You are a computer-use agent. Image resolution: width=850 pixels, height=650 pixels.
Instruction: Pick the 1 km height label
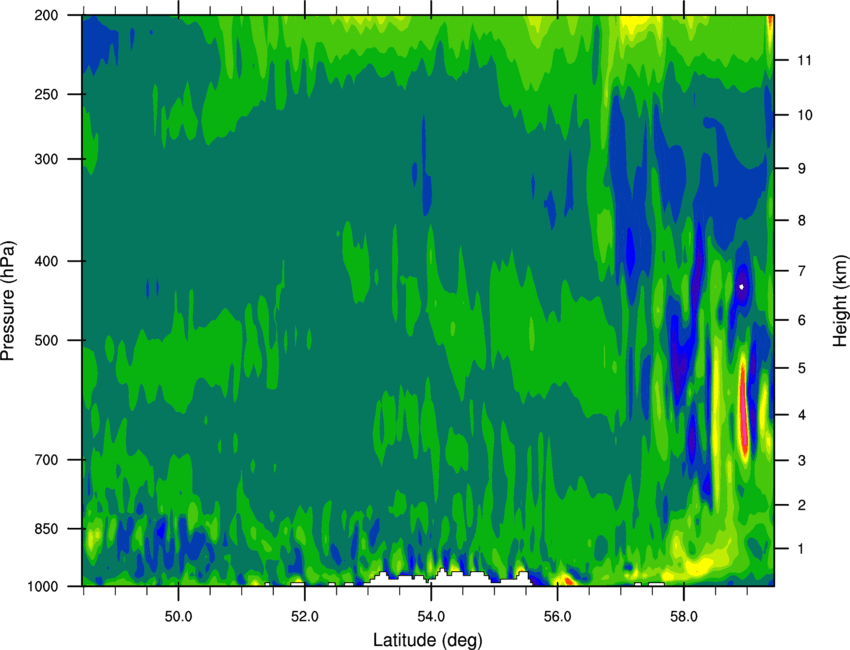pos(802,549)
